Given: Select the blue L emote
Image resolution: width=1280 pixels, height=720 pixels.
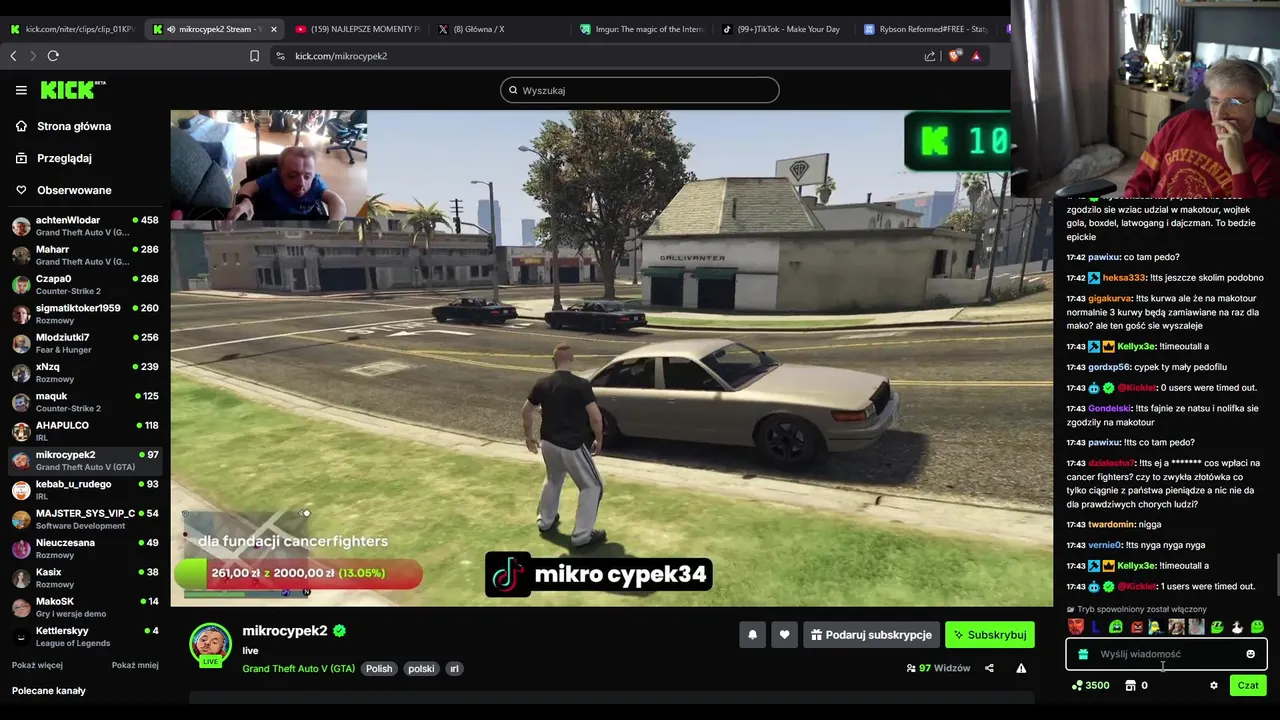Looking at the screenshot, I should [x=1096, y=627].
